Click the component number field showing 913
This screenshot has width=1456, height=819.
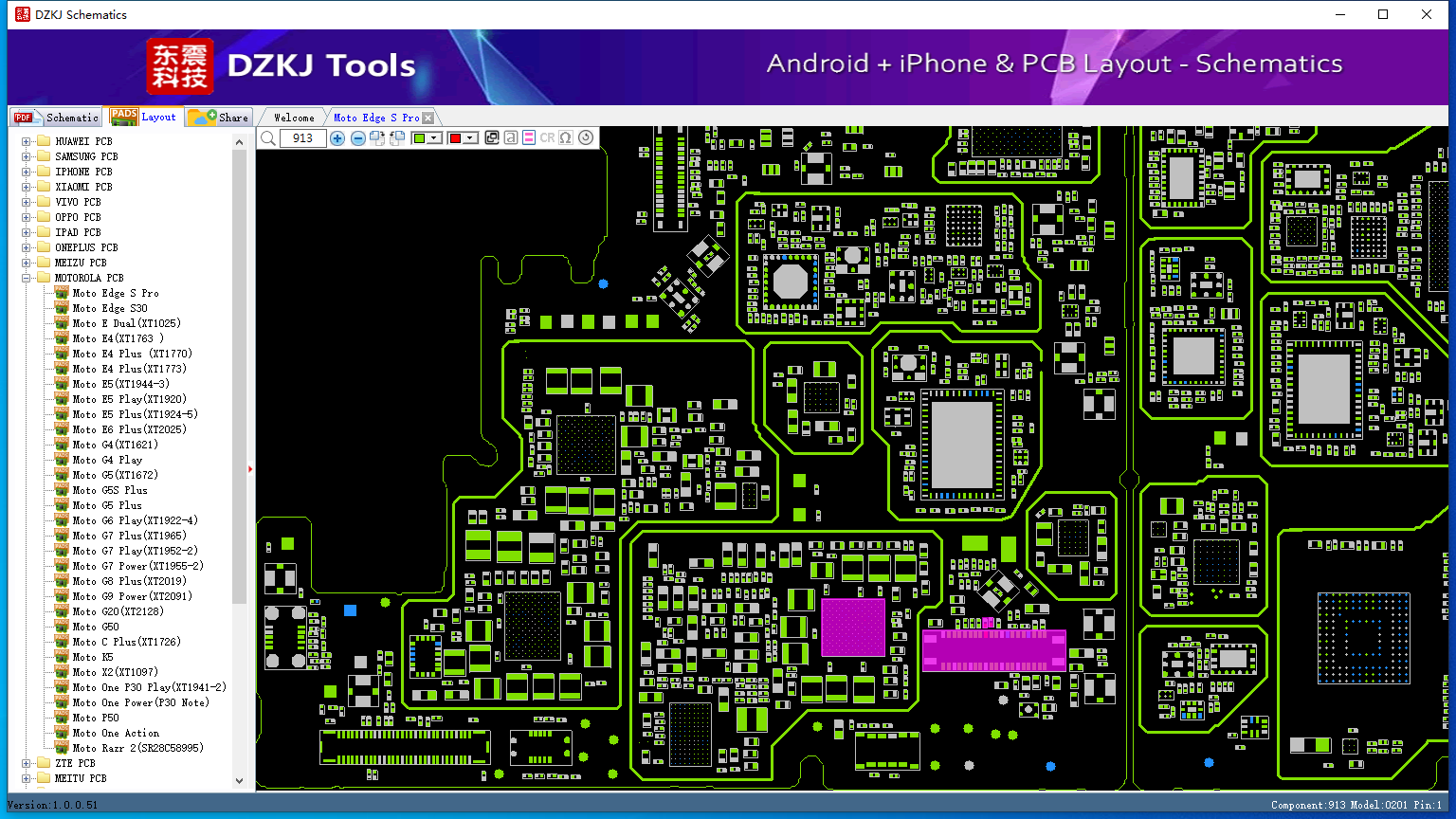tap(302, 138)
